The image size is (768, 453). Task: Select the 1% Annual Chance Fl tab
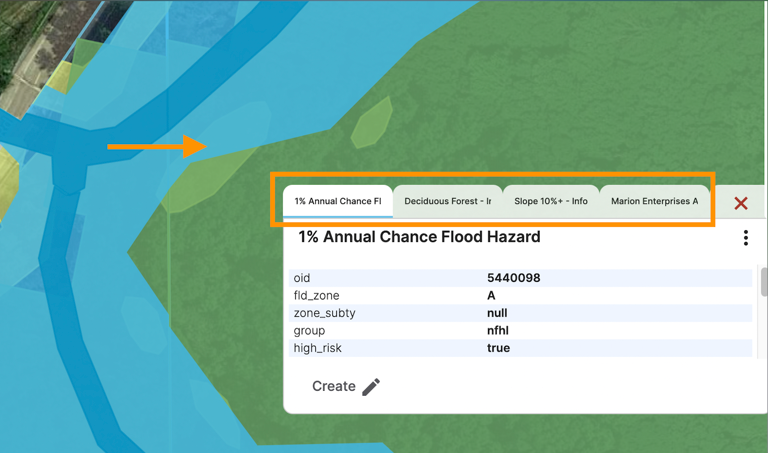(338, 201)
